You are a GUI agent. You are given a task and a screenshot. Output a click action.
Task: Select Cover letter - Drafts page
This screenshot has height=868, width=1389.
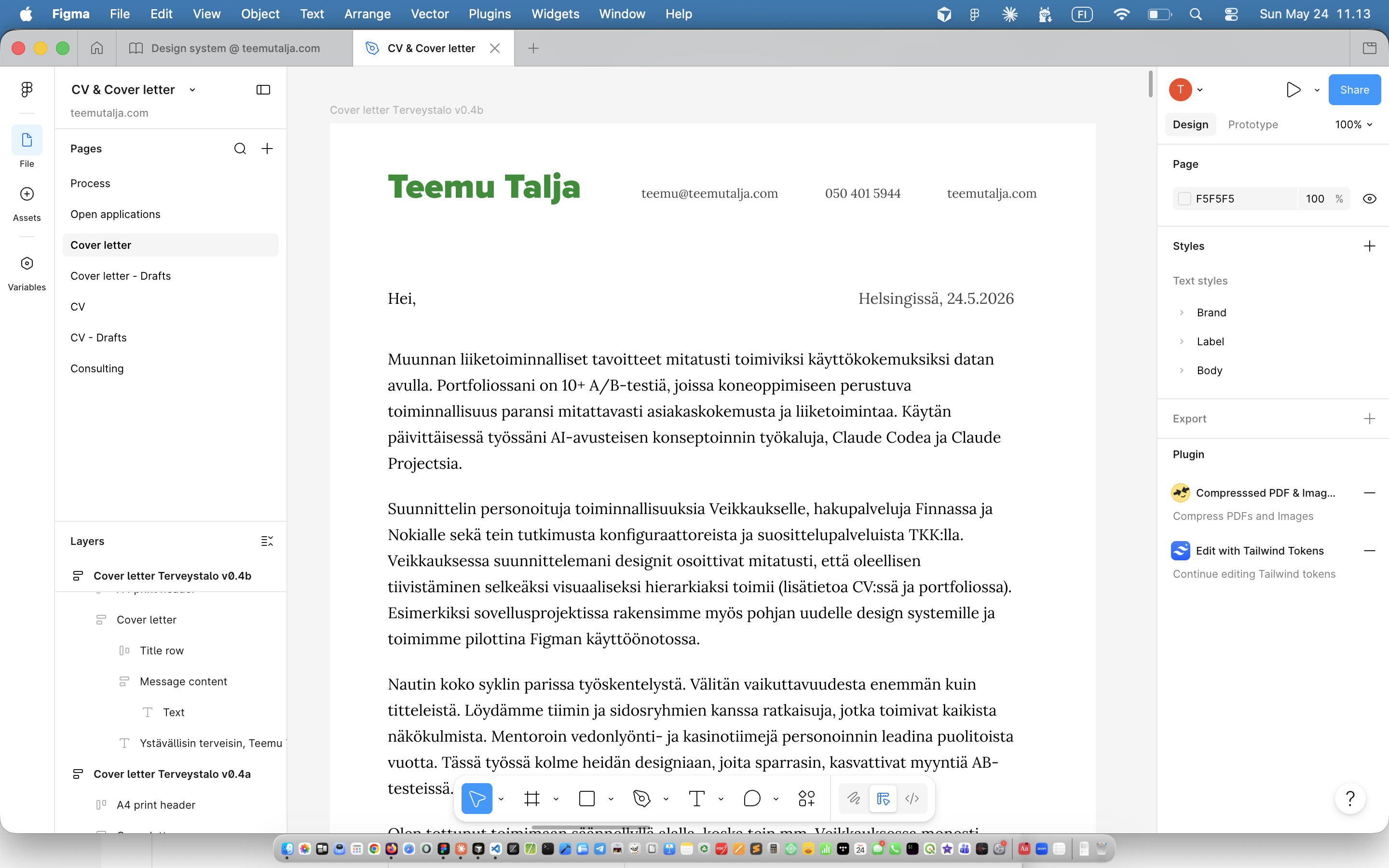coord(170,276)
